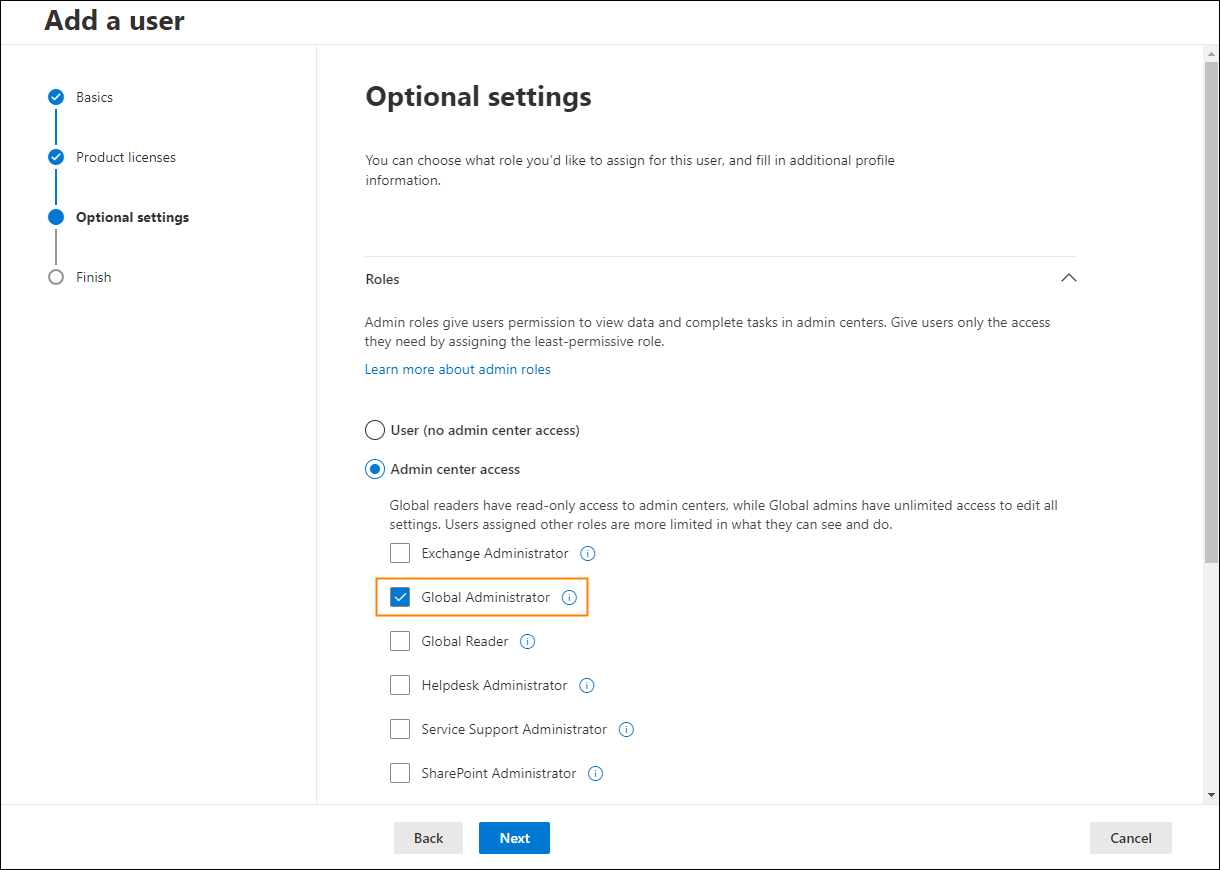Check the SharePoint Administrator checkbox
This screenshot has width=1220, height=870.
click(x=400, y=773)
